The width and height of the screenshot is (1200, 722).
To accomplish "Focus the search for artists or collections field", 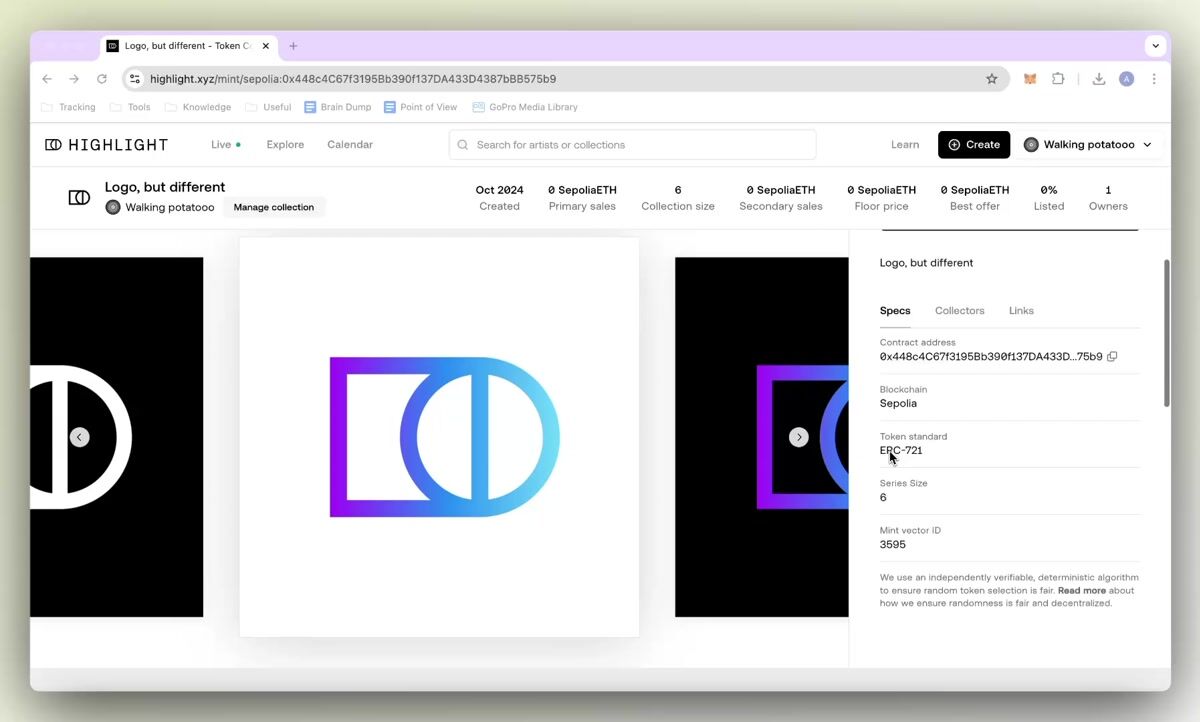I will [x=632, y=145].
